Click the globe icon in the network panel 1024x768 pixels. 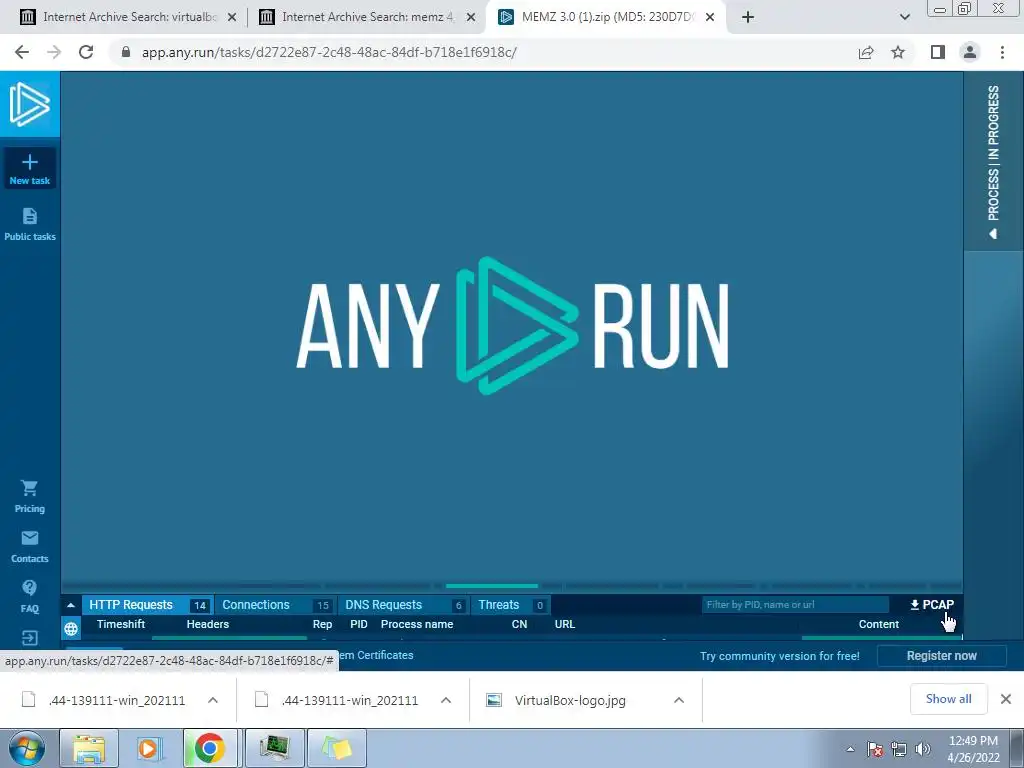(x=71, y=628)
